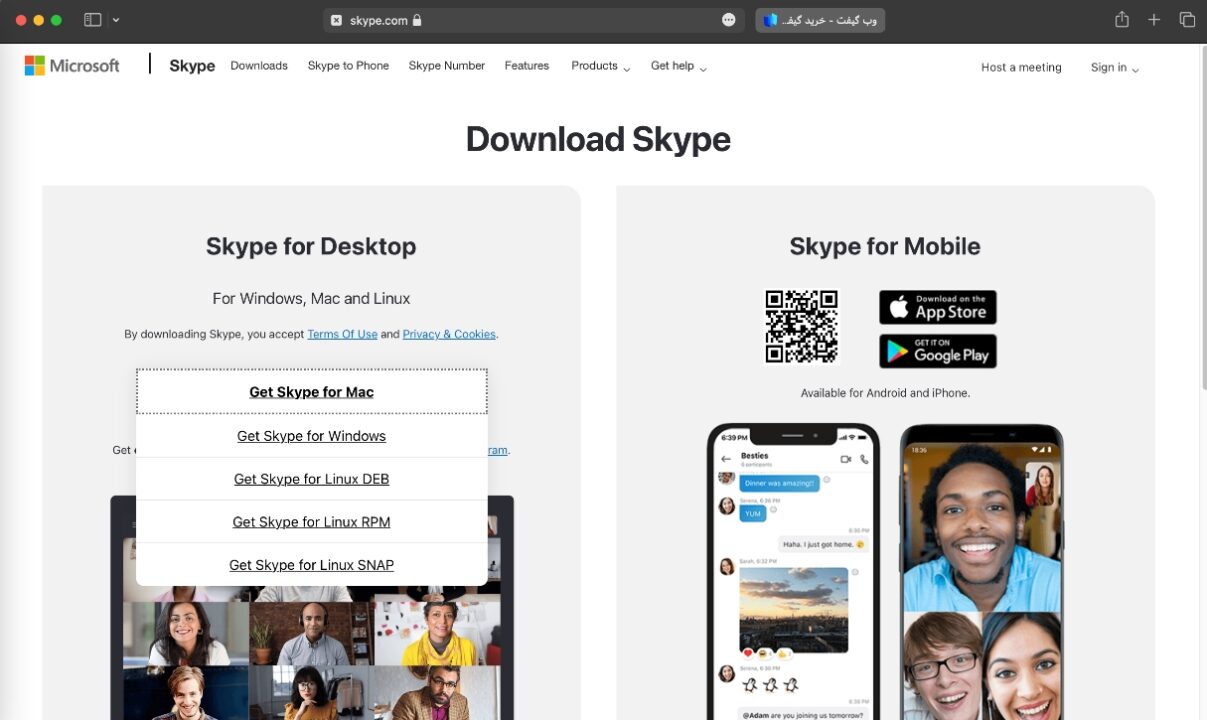Expand the Get help dropdown
This screenshot has width=1207, height=720.
pos(678,66)
